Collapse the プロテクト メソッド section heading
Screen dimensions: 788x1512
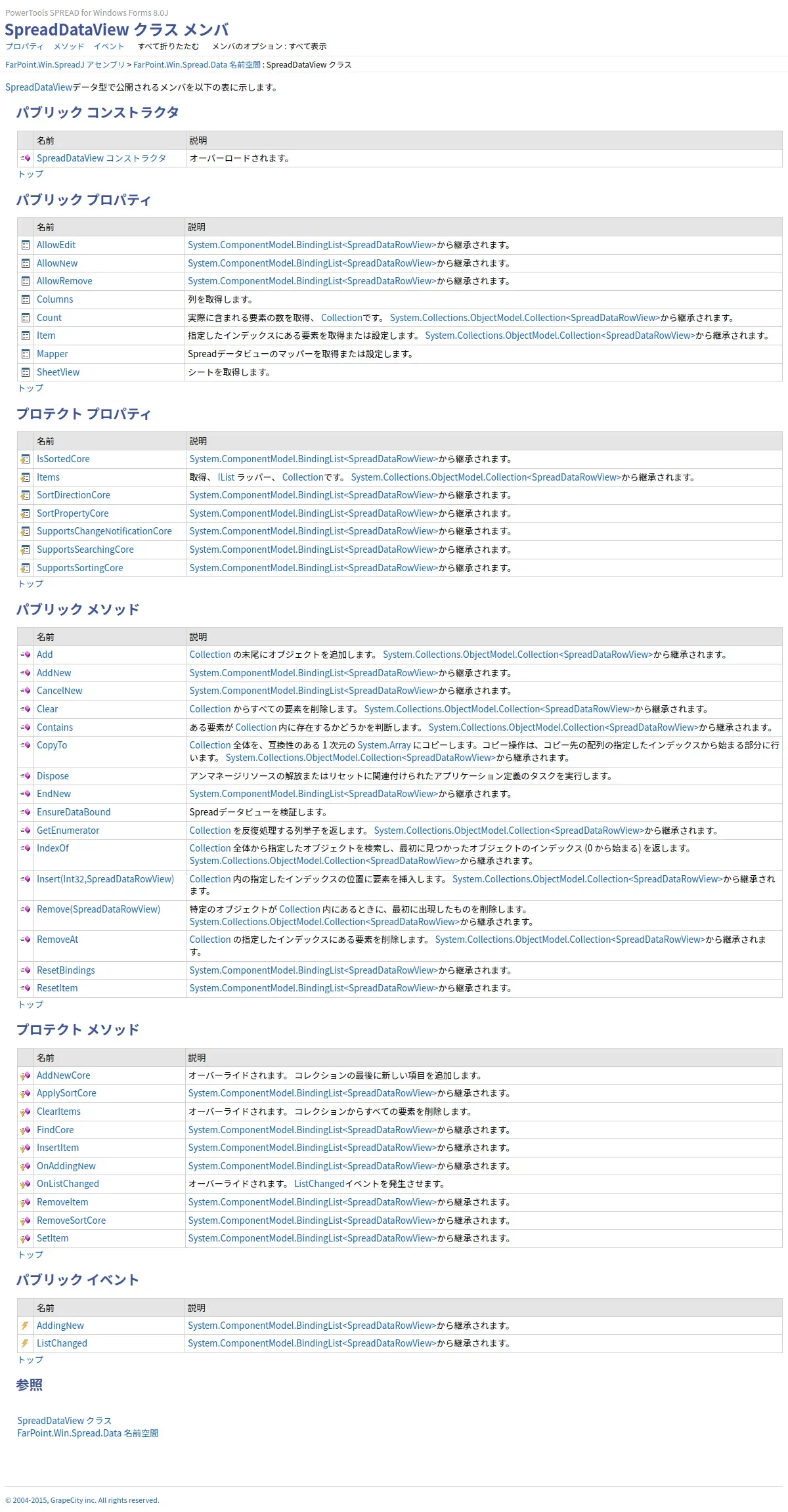coord(77,1029)
